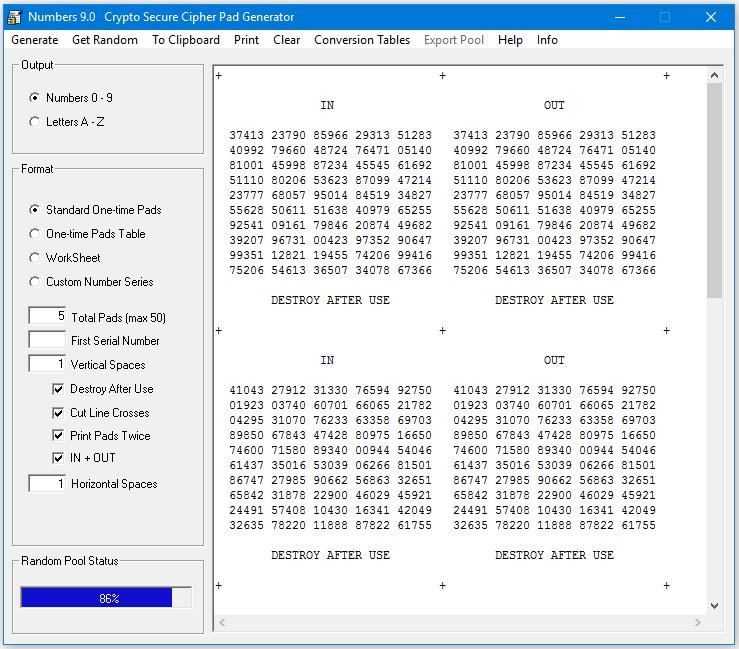
Task: Click the first pad's OUT heading
Action: [x=554, y=105]
